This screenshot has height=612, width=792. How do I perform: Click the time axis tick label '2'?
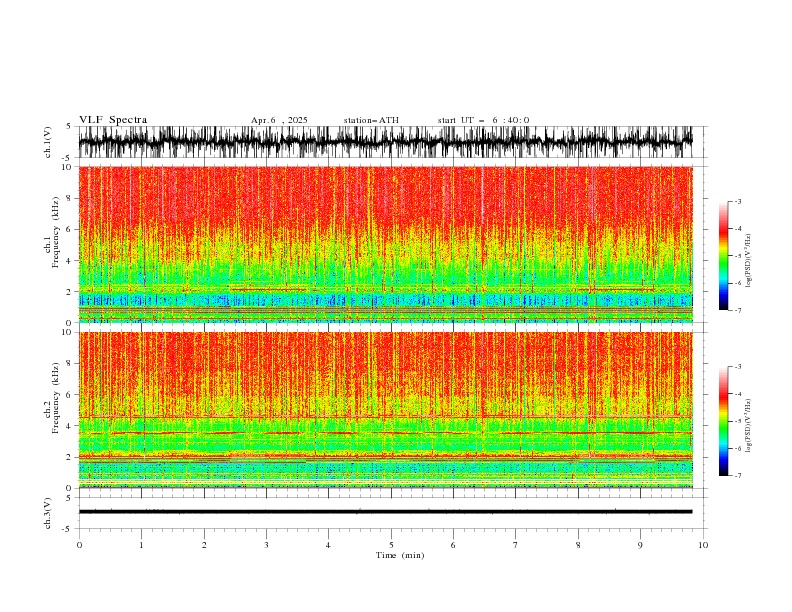point(204,545)
